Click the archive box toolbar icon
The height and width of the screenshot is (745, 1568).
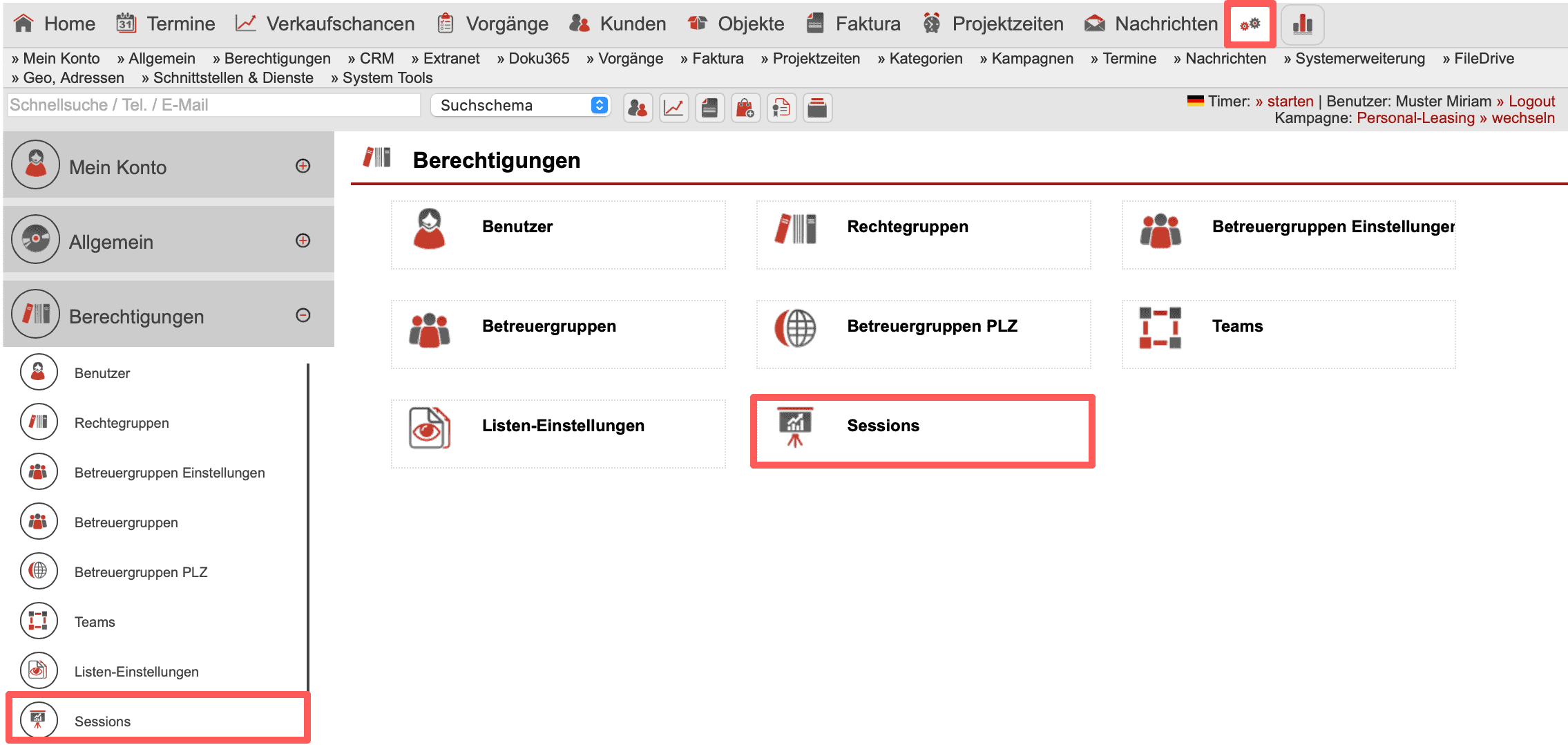tap(817, 108)
